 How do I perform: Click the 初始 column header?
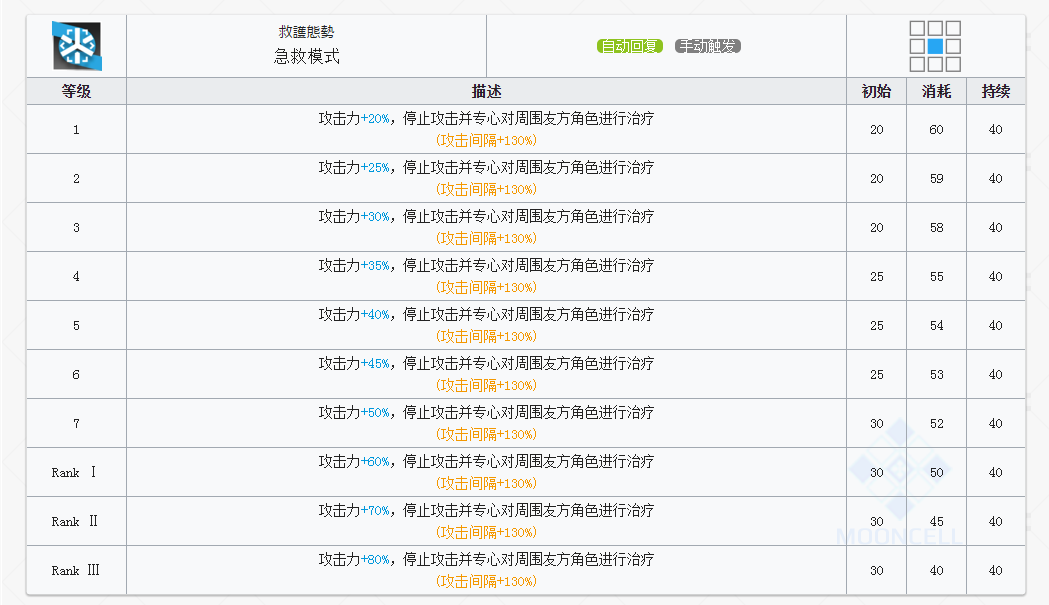coord(876,91)
